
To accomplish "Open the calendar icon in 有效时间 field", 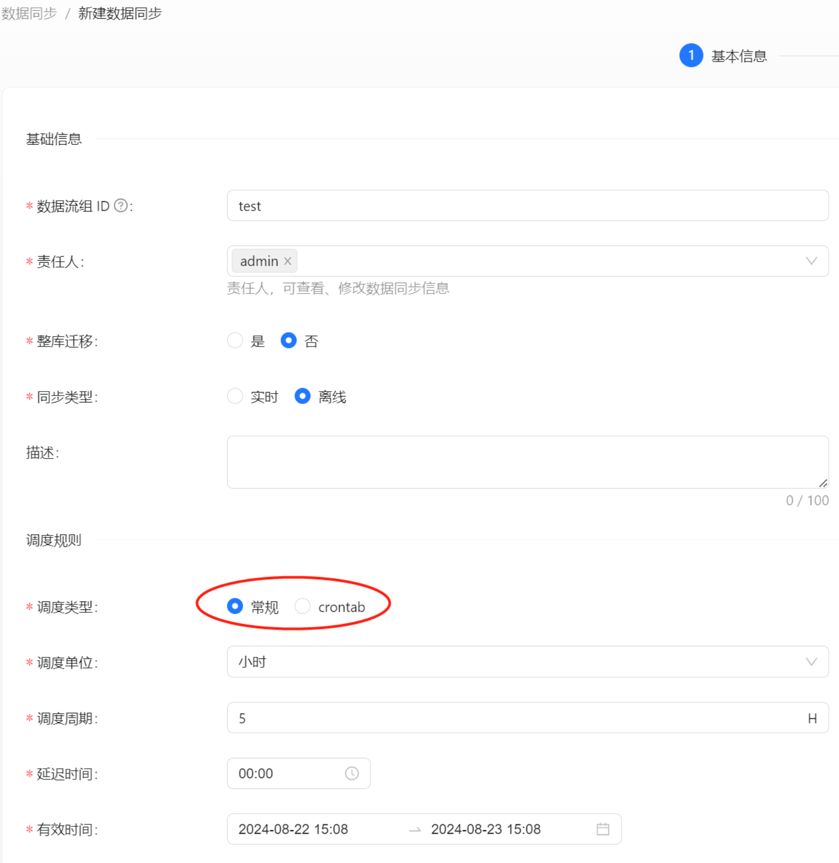I will pos(603,829).
